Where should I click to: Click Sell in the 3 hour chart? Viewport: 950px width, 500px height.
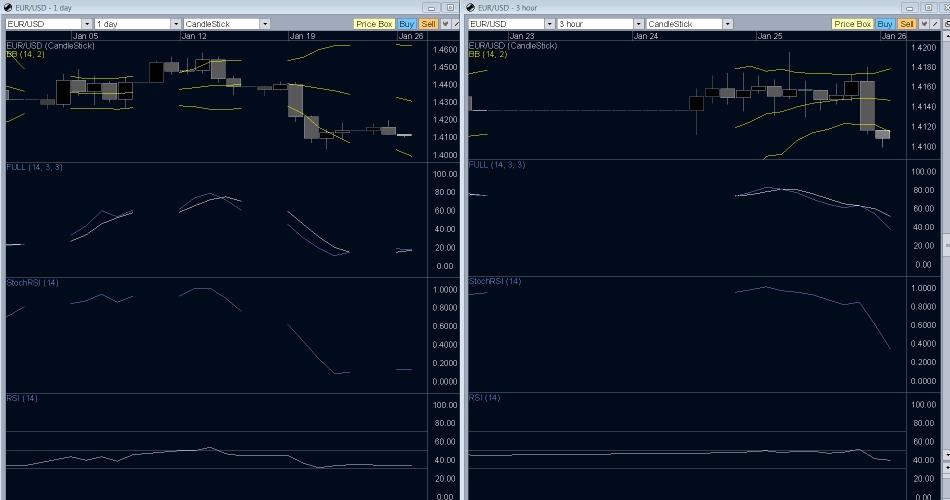pyautogui.click(x=907, y=24)
